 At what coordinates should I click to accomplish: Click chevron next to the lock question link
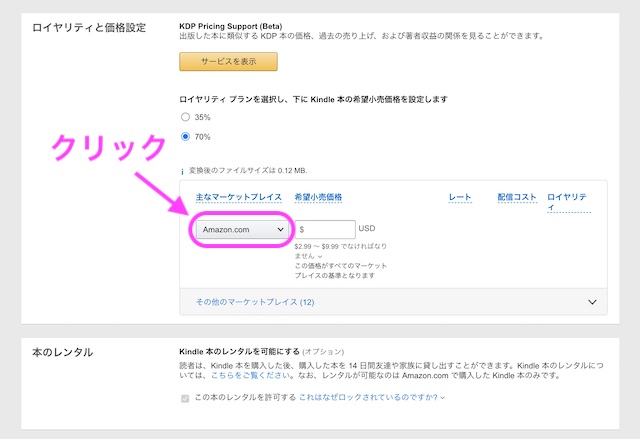pyautogui.click(x=442, y=398)
